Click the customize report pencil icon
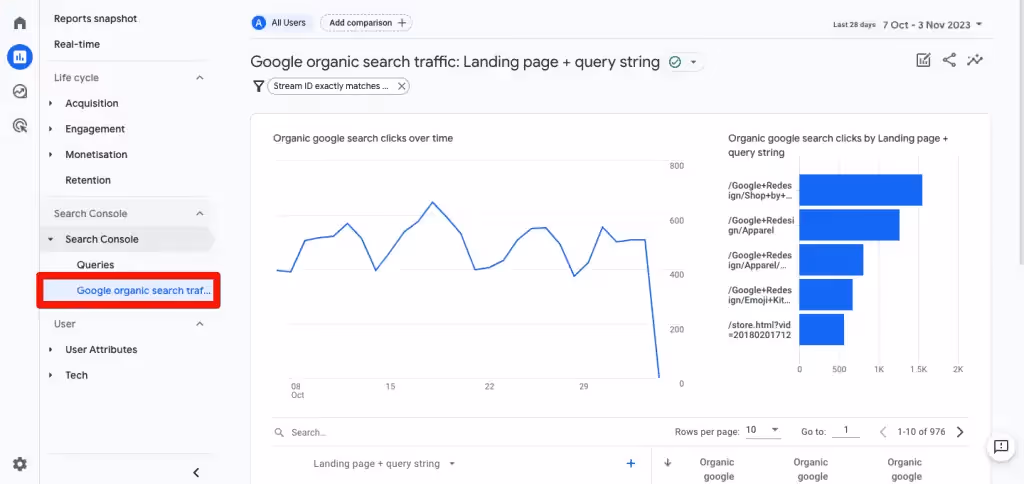Screen dimensions: 1024x484 point(923,60)
